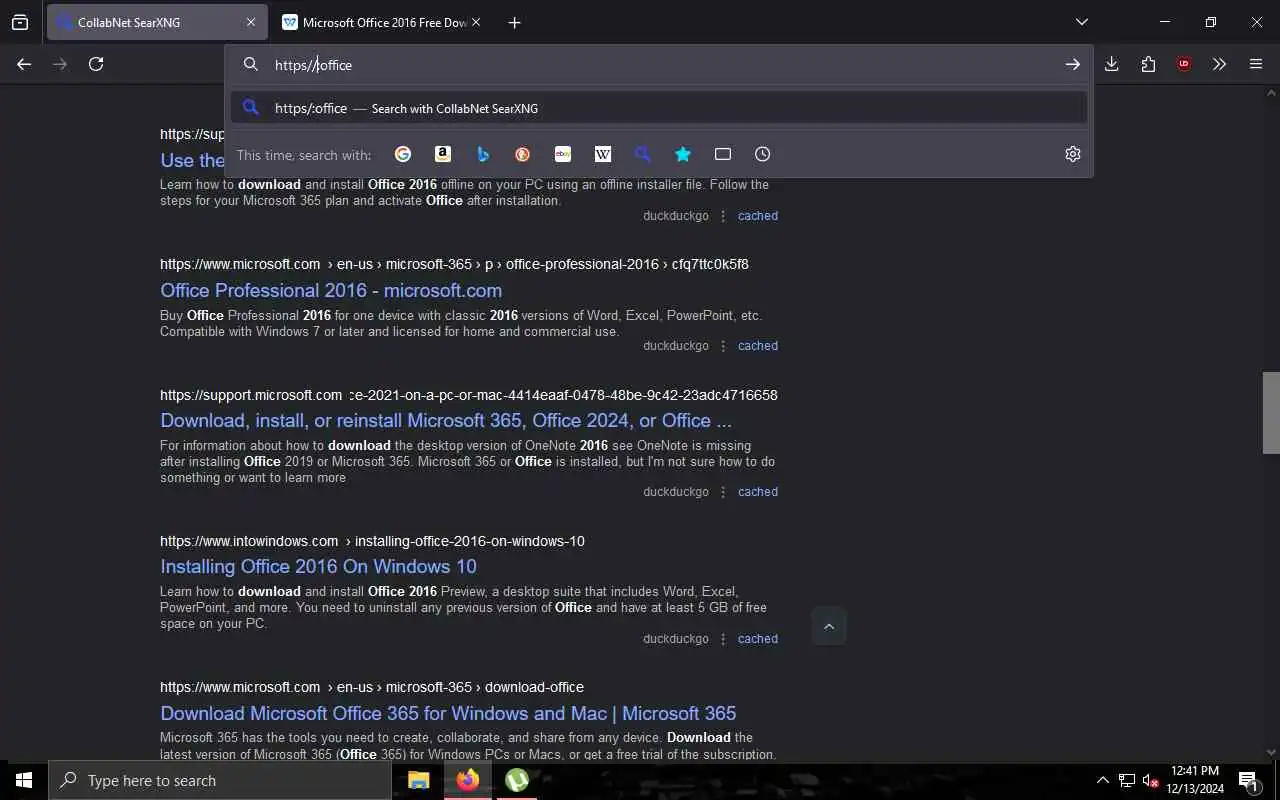The width and height of the screenshot is (1280, 800).
Task: Search this time with Wikipedia
Action: coord(603,154)
